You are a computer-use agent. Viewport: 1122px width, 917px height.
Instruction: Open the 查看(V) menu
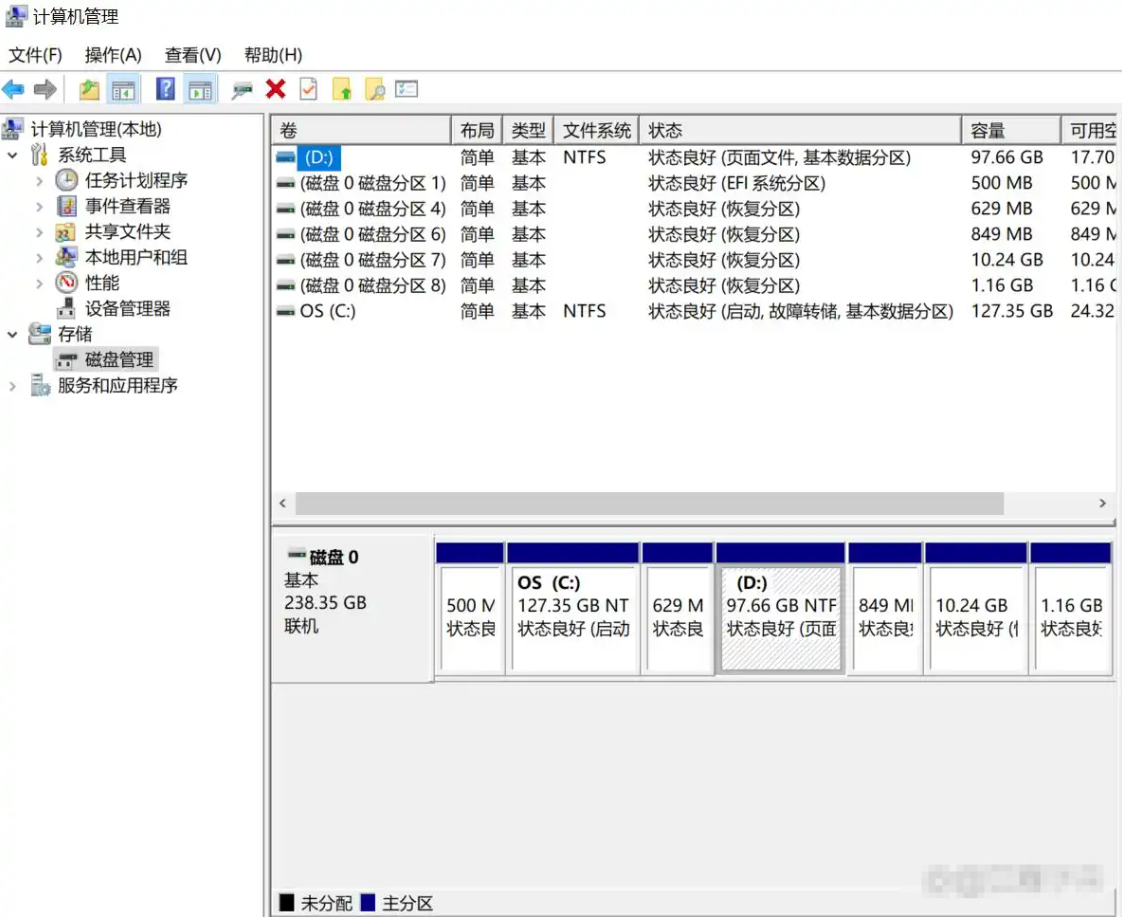(x=193, y=55)
